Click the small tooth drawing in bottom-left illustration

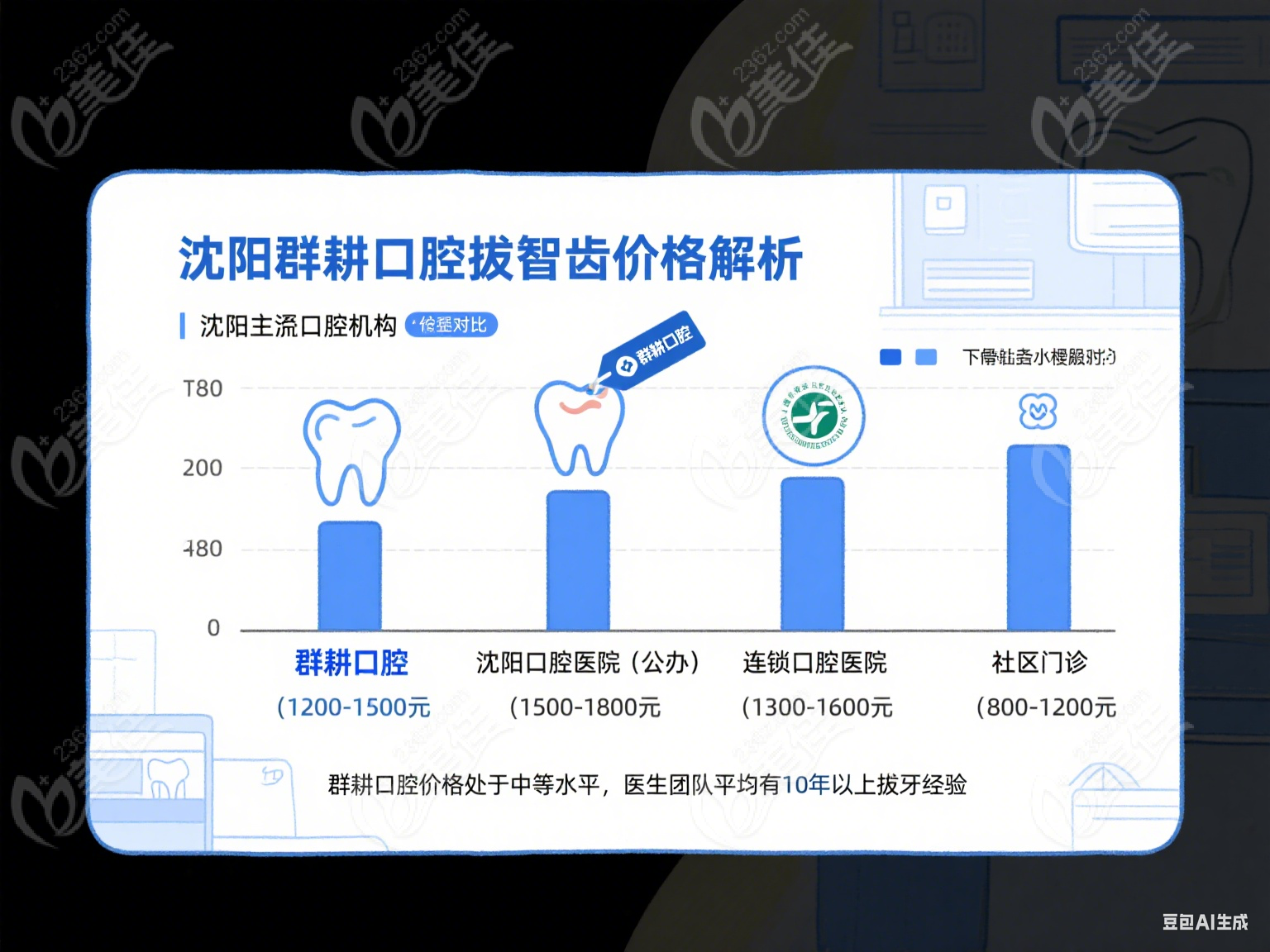pos(168,778)
